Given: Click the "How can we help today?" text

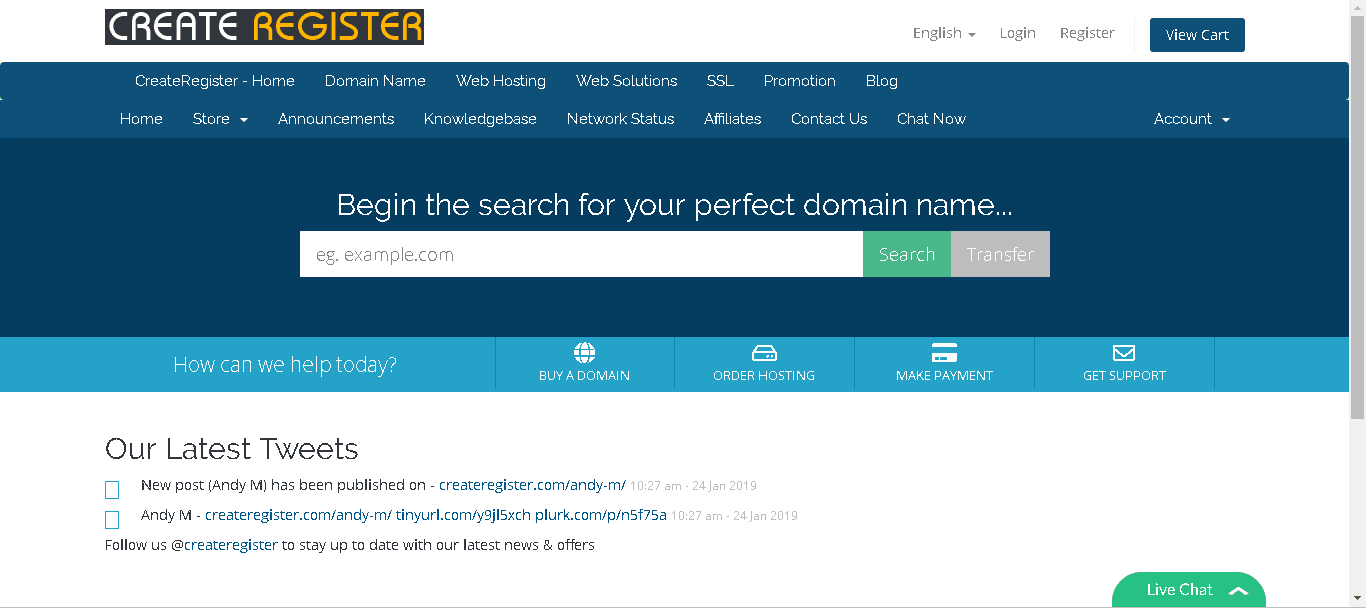Looking at the screenshot, I should pyautogui.click(x=285, y=364).
